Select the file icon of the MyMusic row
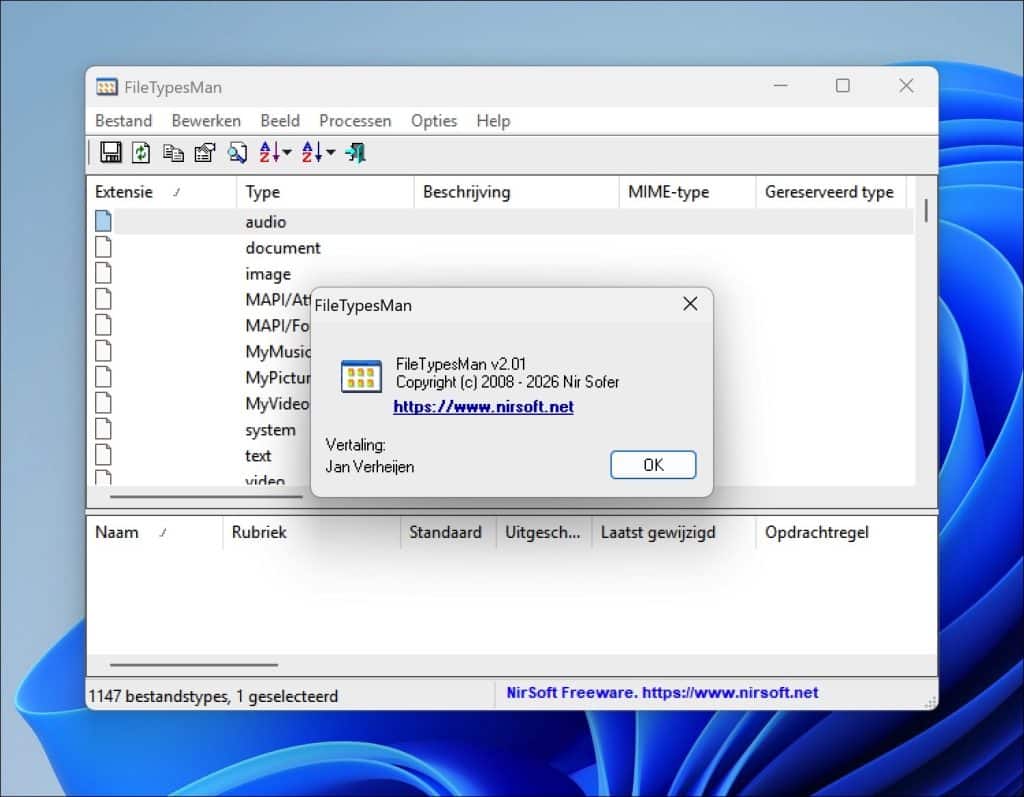This screenshot has width=1024, height=797. coord(103,351)
